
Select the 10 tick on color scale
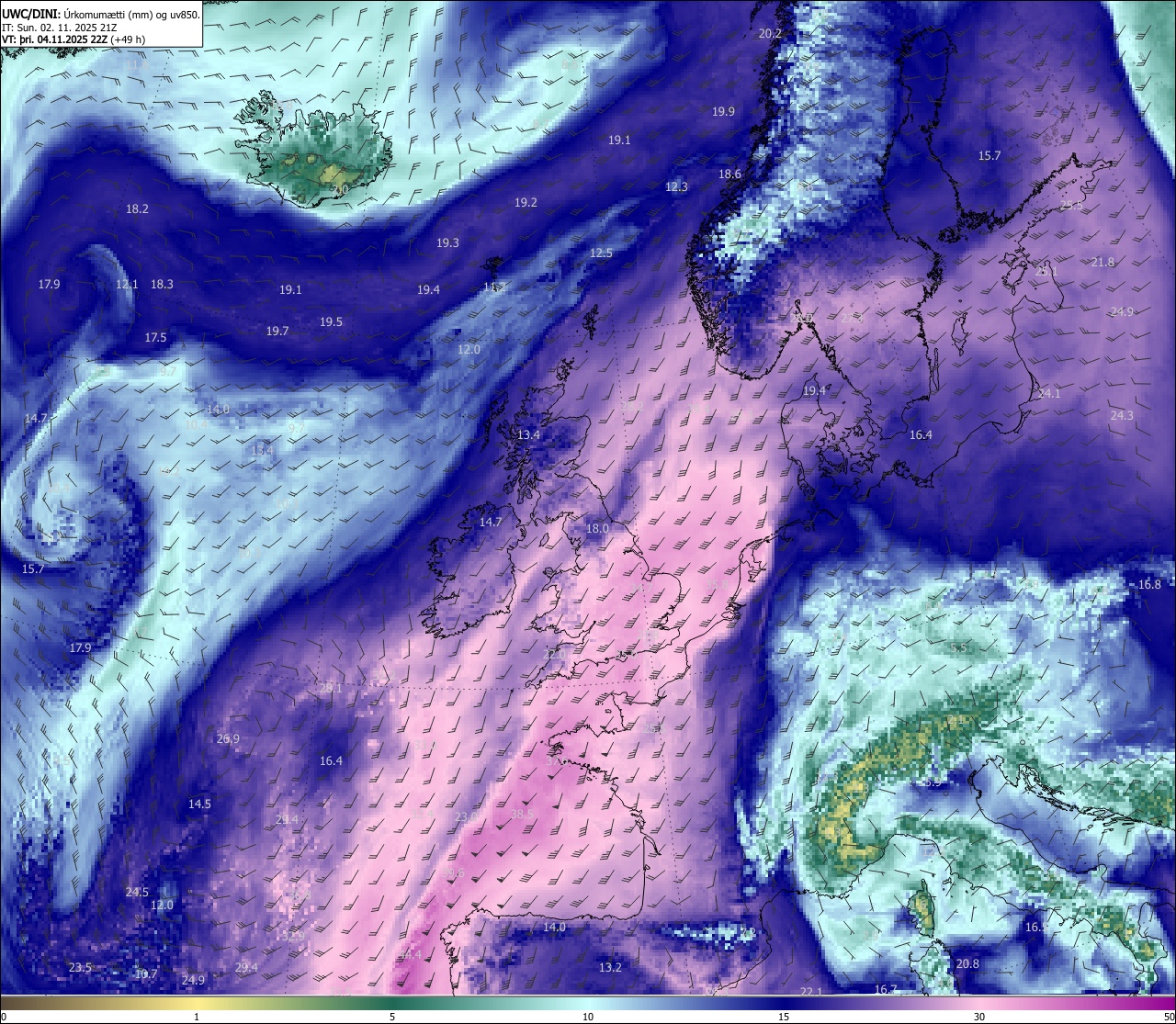click(588, 1017)
